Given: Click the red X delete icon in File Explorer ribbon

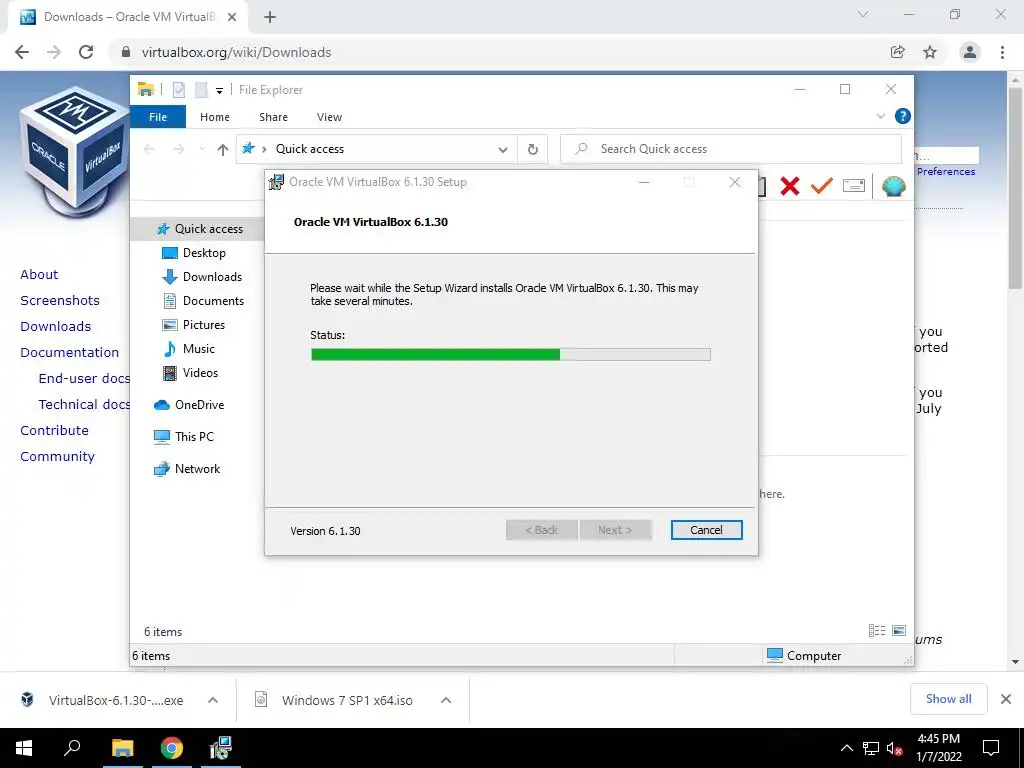Looking at the screenshot, I should point(790,186).
